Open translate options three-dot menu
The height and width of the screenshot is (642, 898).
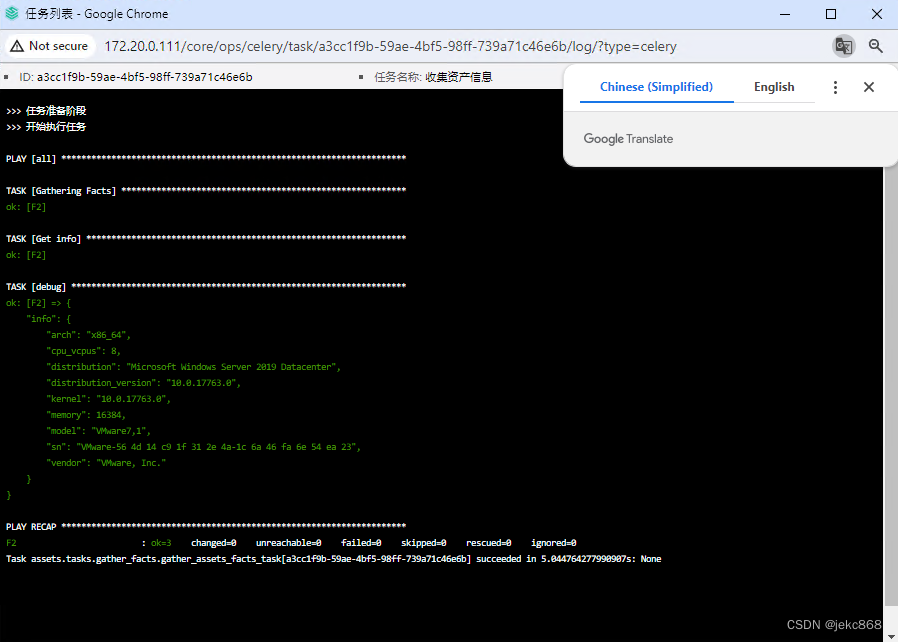(836, 87)
